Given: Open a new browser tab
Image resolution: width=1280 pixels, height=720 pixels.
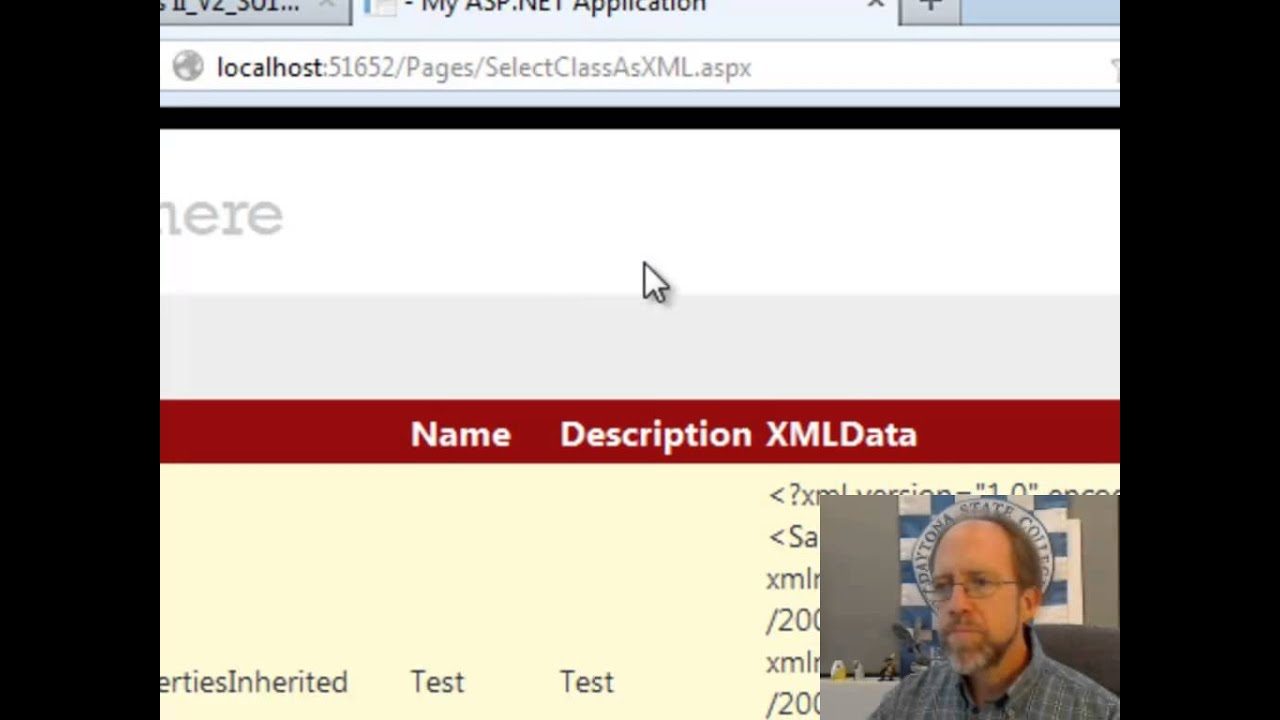Looking at the screenshot, I should click(931, 8).
